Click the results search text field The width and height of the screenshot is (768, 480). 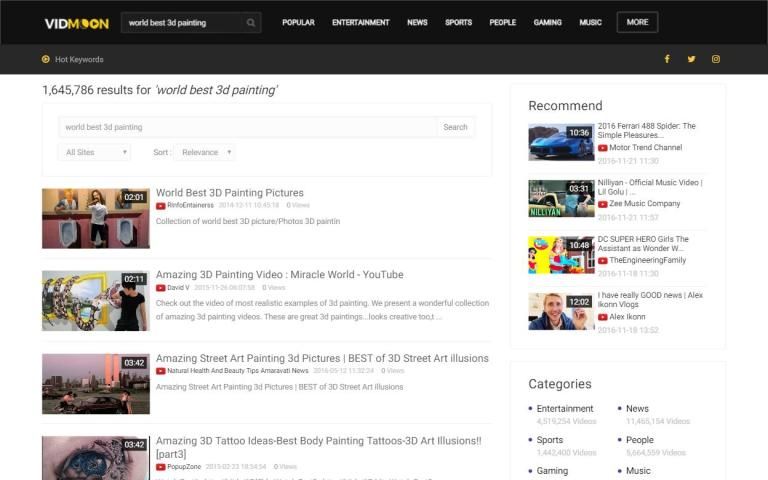coord(248,127)
